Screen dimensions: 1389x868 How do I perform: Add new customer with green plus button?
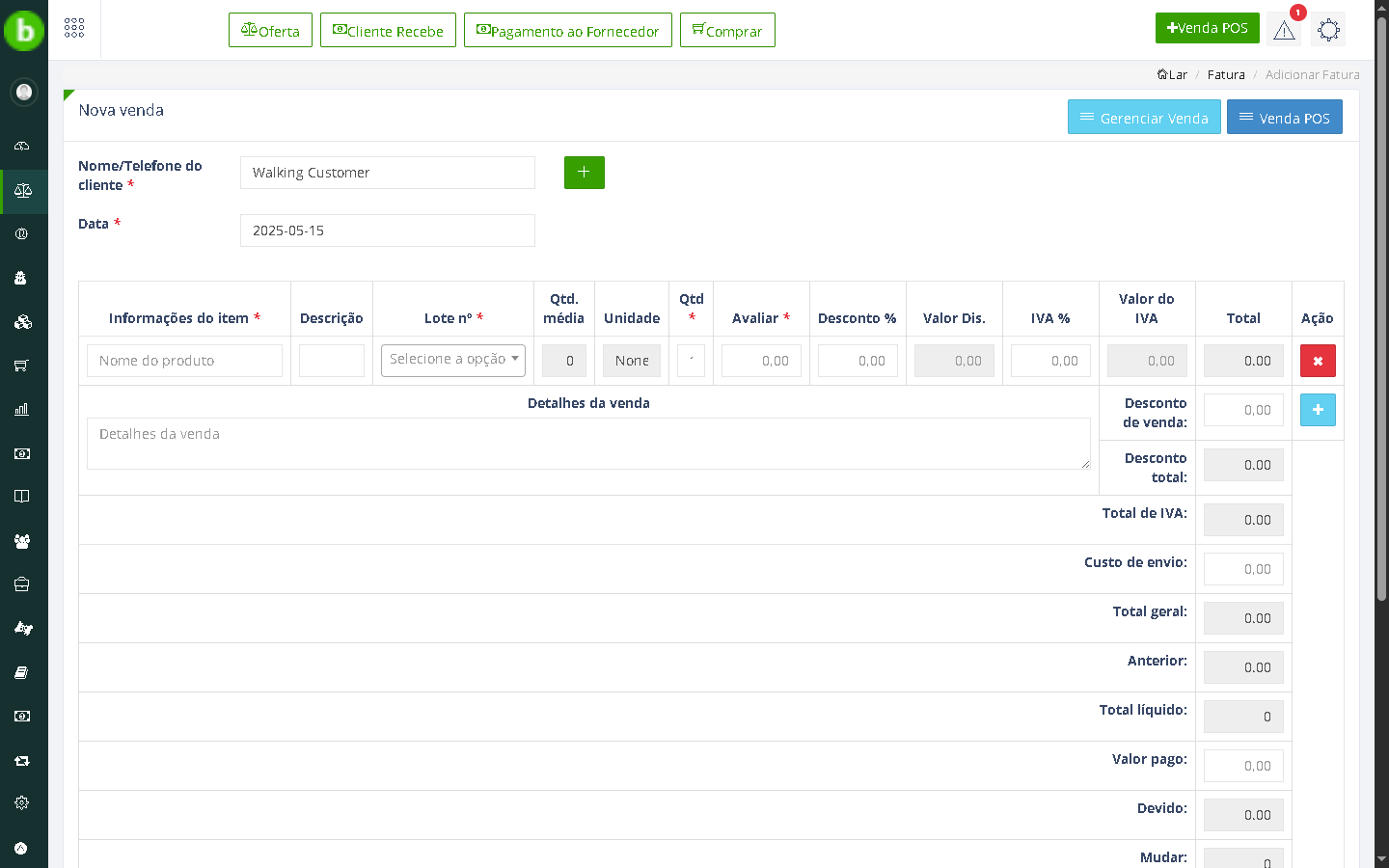(x=584, y=173)
